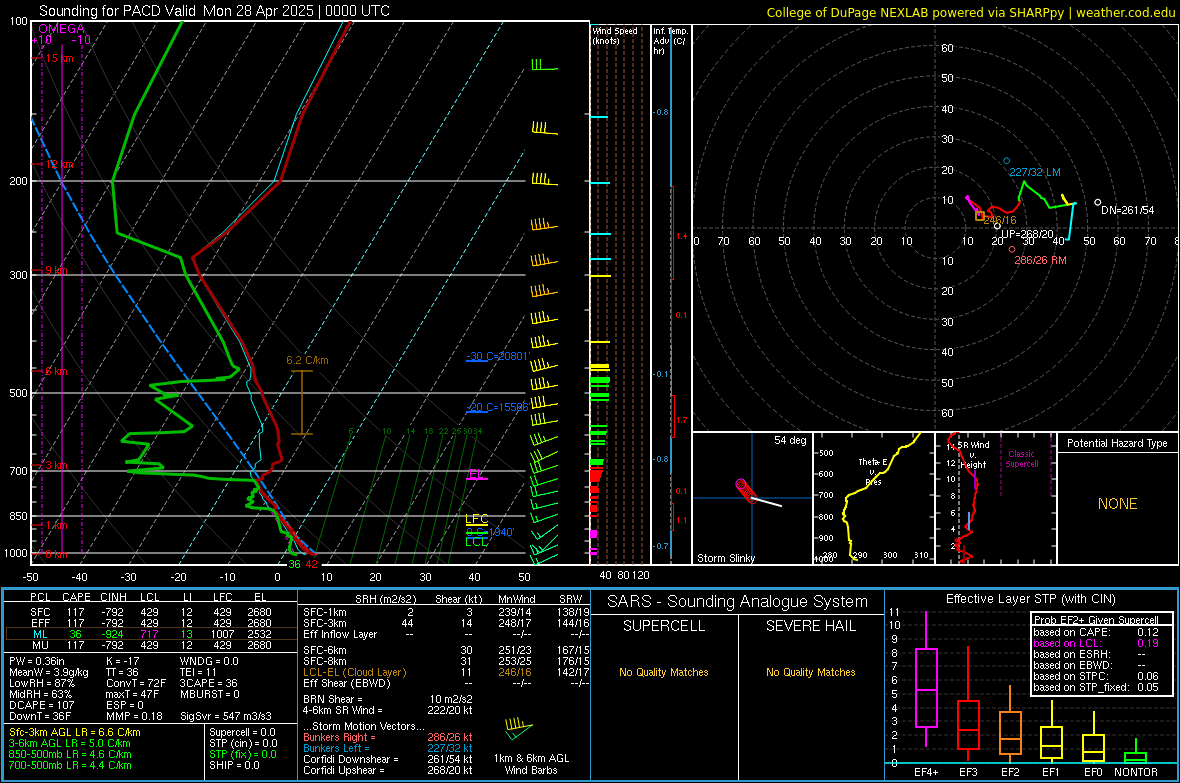1180x783 pixels.
Task: Click the PACD sounding title text
Action: (x=214, y=11)
